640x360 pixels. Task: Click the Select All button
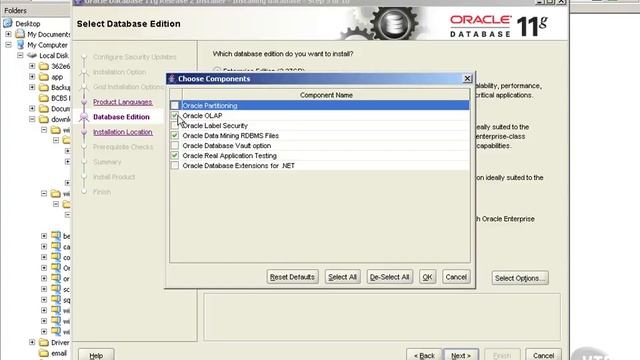(342, 277)
